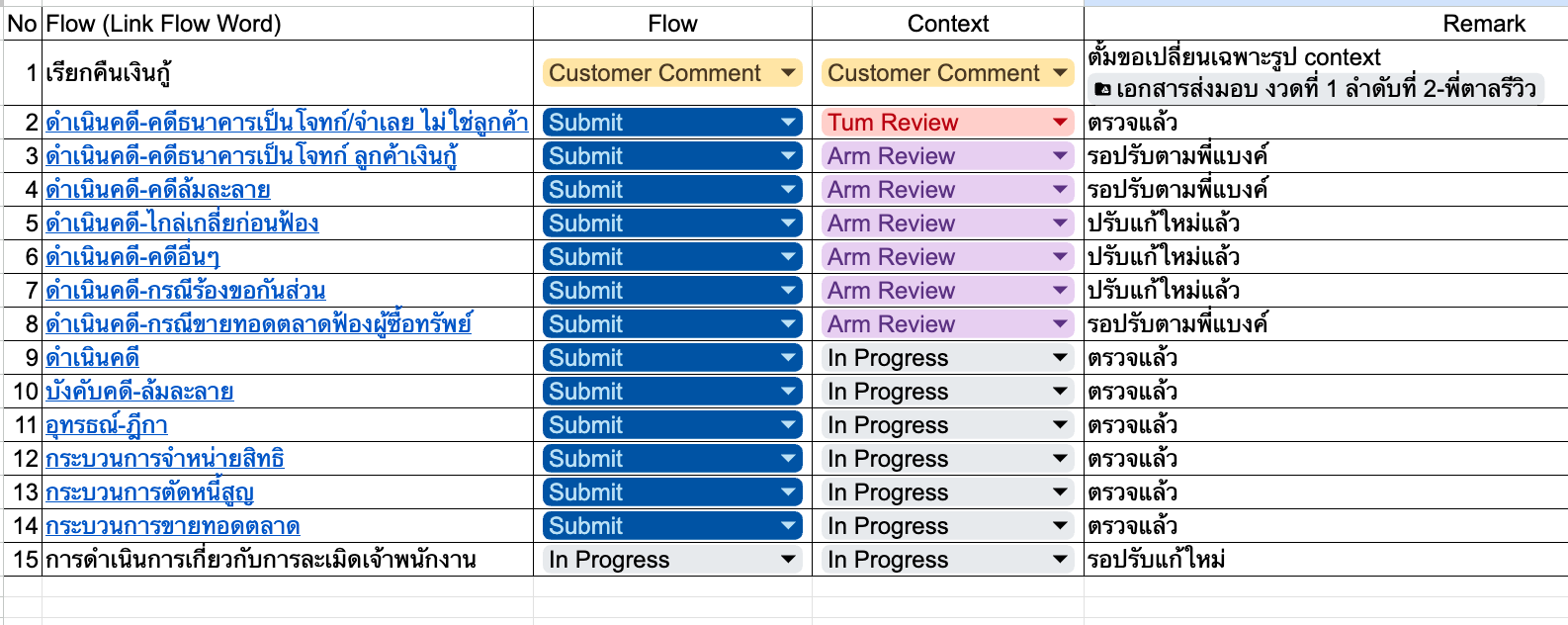Screen dimensions: 1568x625
Task: Open the Tum Review context dropdown
Action: 1060,123
